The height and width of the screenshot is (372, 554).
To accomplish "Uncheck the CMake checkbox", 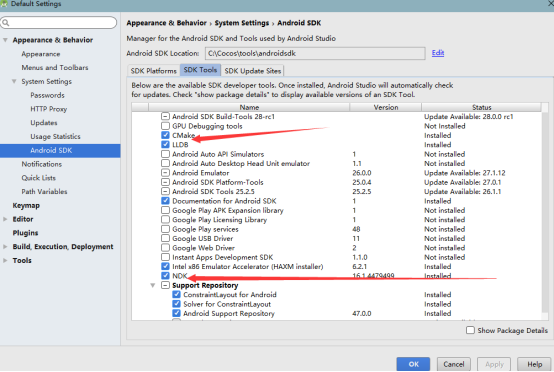I will (165, 135).
